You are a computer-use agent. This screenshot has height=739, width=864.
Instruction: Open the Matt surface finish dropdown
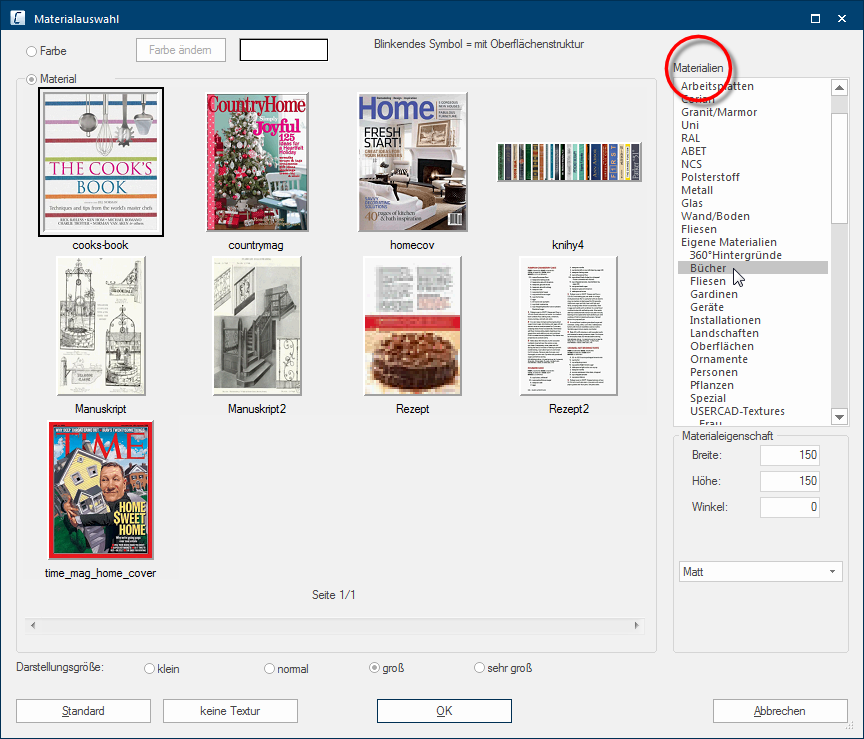(761, 572)
